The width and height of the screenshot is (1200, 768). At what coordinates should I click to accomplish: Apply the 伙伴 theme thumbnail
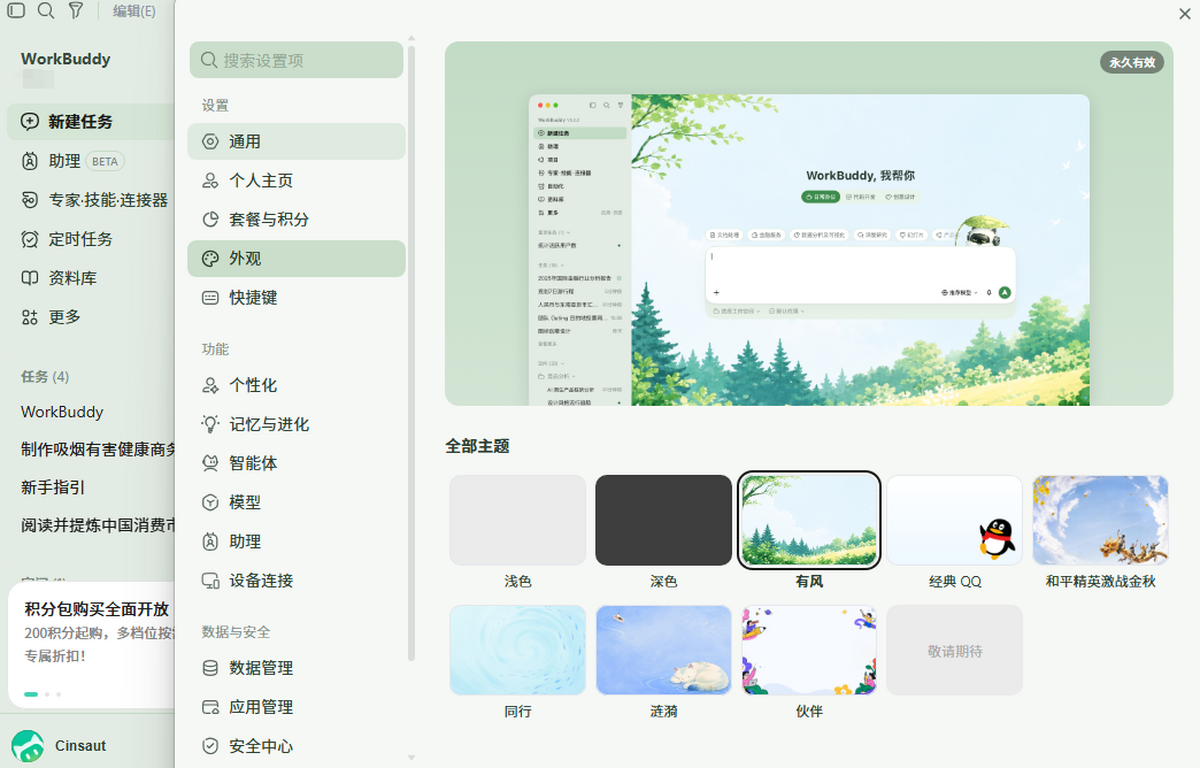coord(809,650)
